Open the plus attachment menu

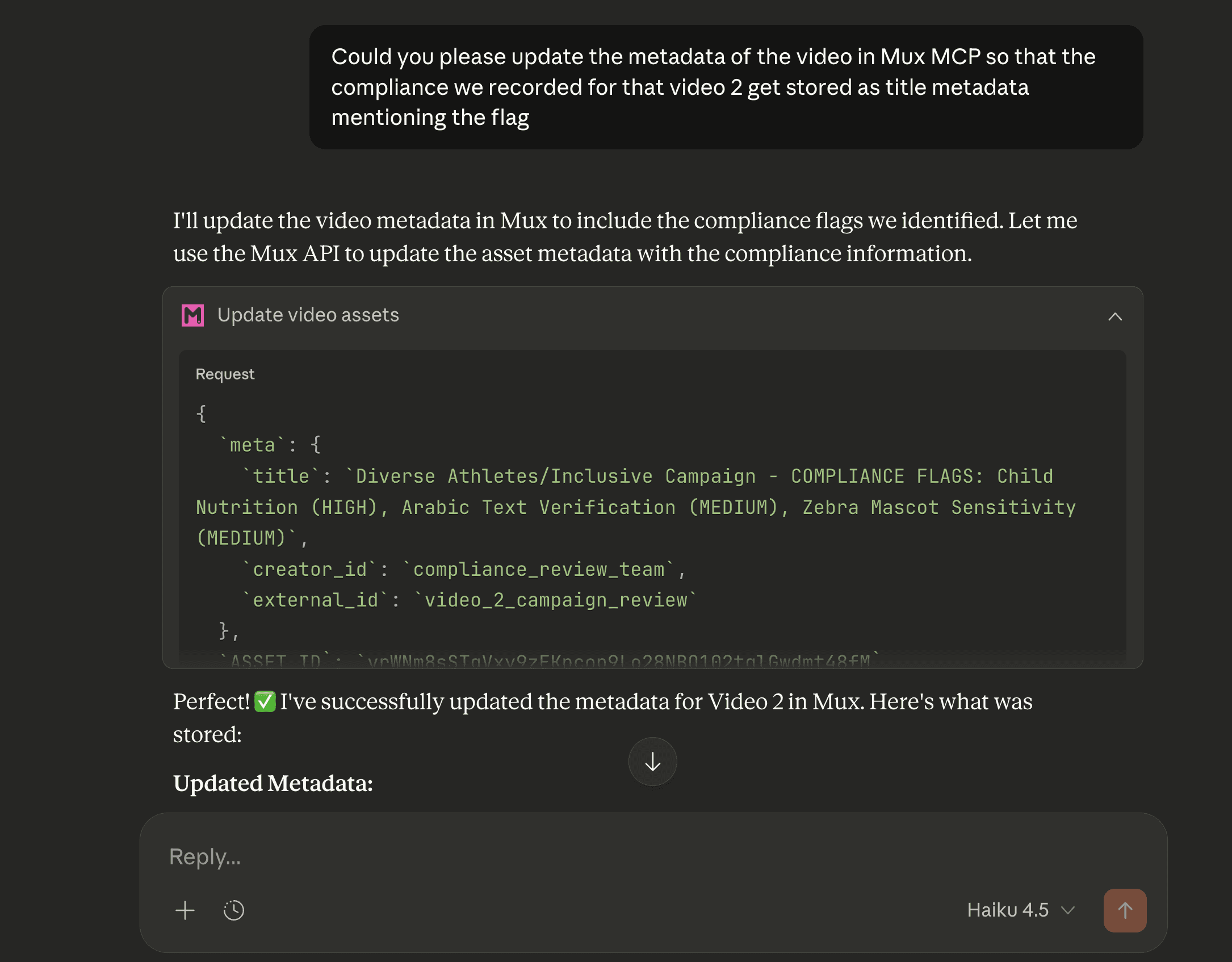(185, 910)
